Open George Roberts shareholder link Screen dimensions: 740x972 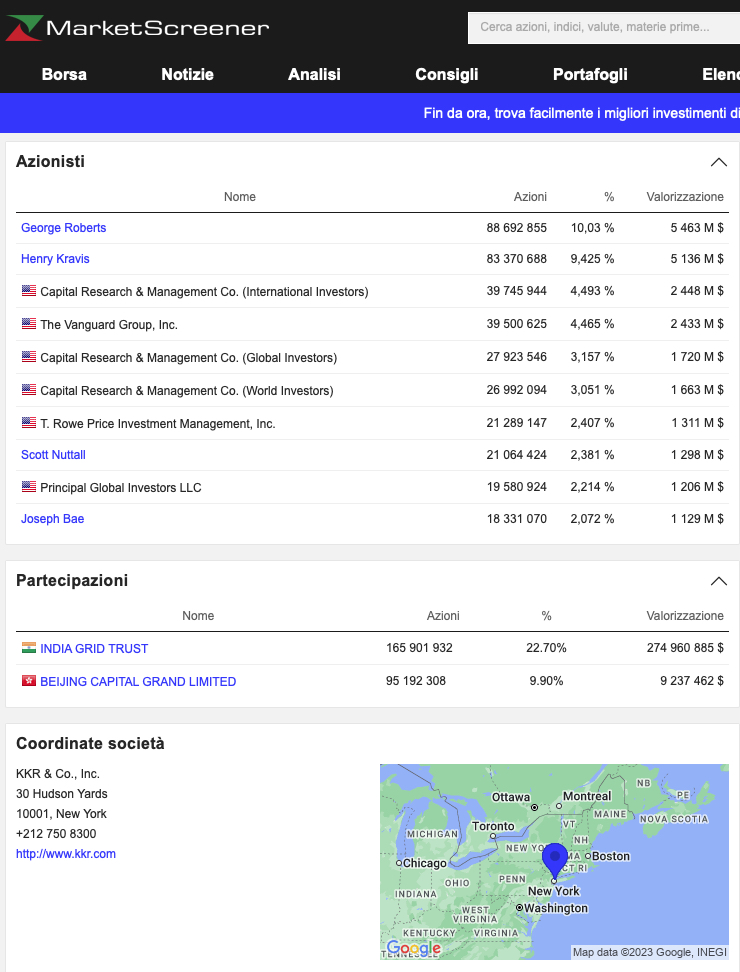point(63,228)
